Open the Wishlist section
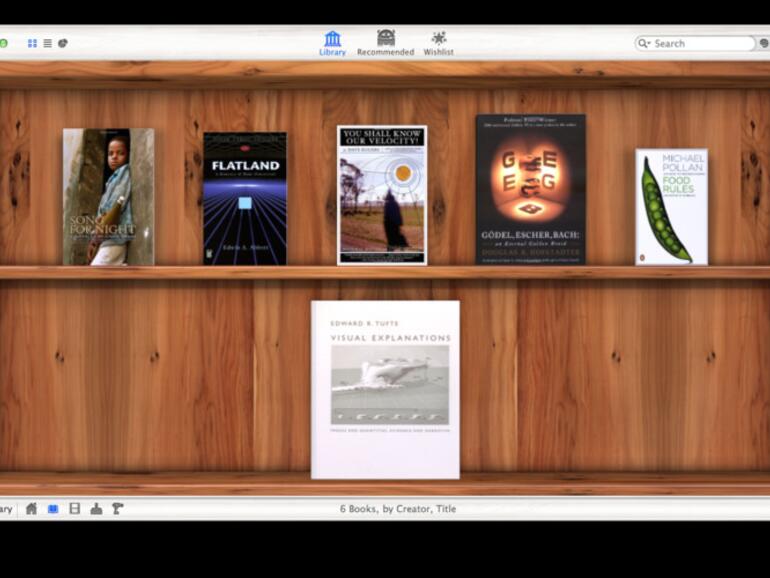The image size is (770, 578). (439, 43)
